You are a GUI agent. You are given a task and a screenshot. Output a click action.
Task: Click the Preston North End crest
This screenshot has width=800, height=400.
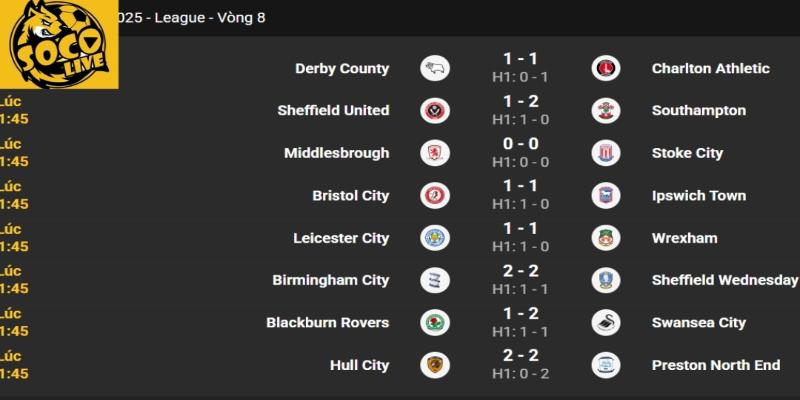(x=605, y=365)
